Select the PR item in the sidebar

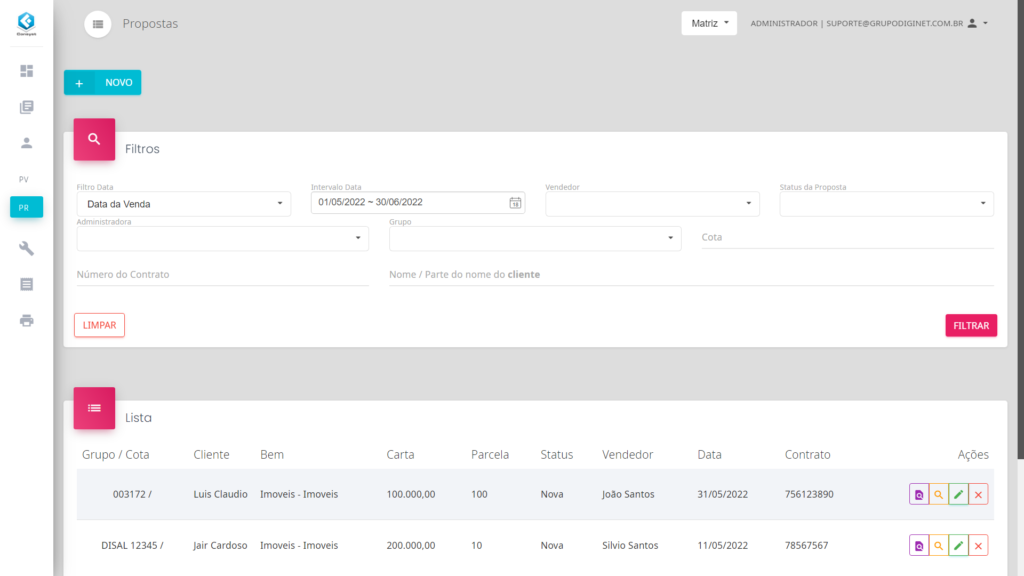click(26, 207)
